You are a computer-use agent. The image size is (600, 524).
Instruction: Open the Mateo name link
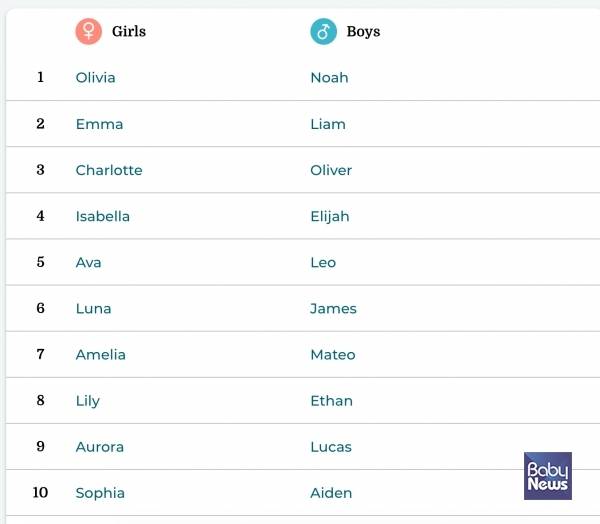point(333,354)
